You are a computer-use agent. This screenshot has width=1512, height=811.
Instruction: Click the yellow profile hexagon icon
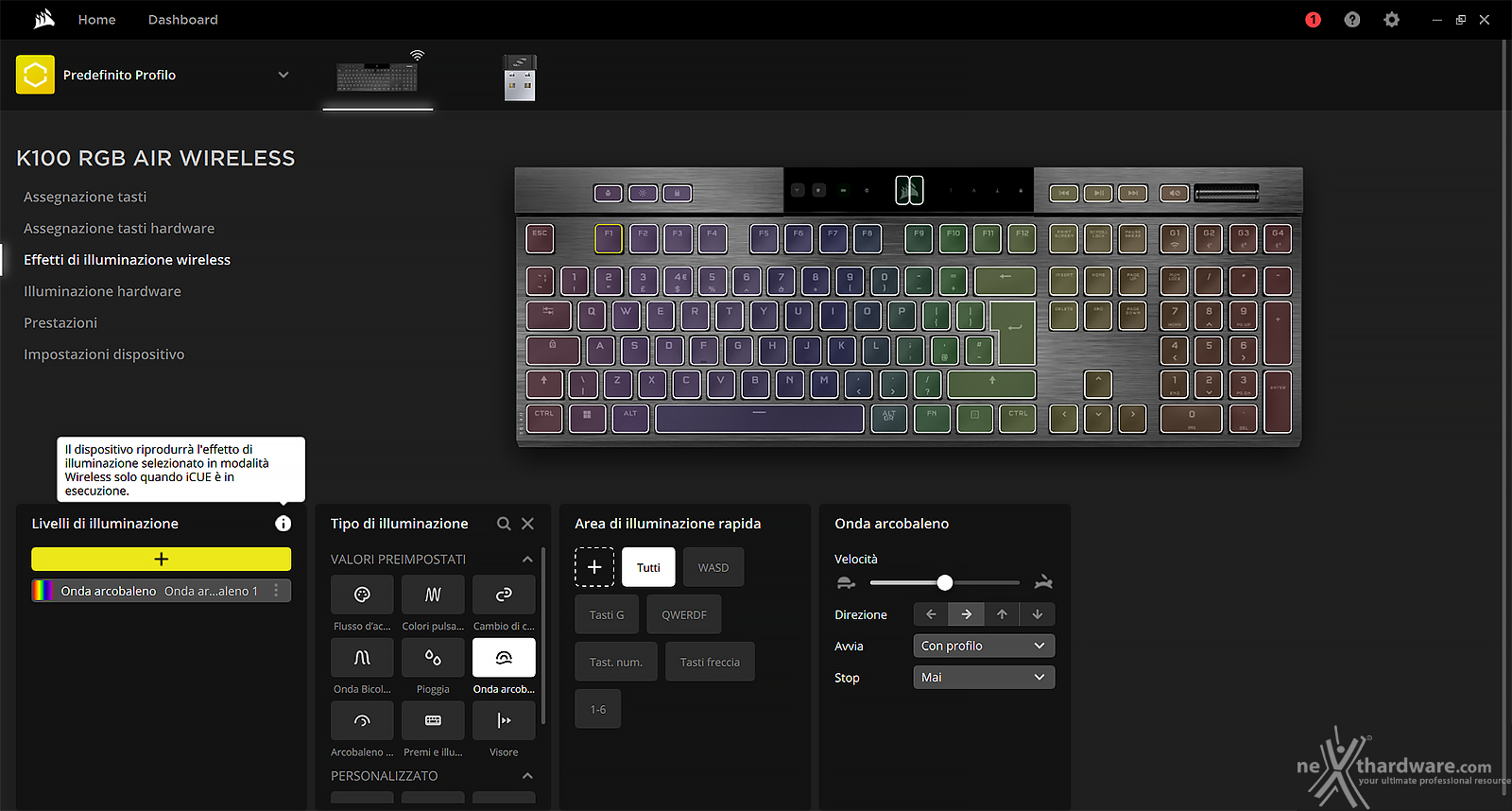[x=35, y=75]
